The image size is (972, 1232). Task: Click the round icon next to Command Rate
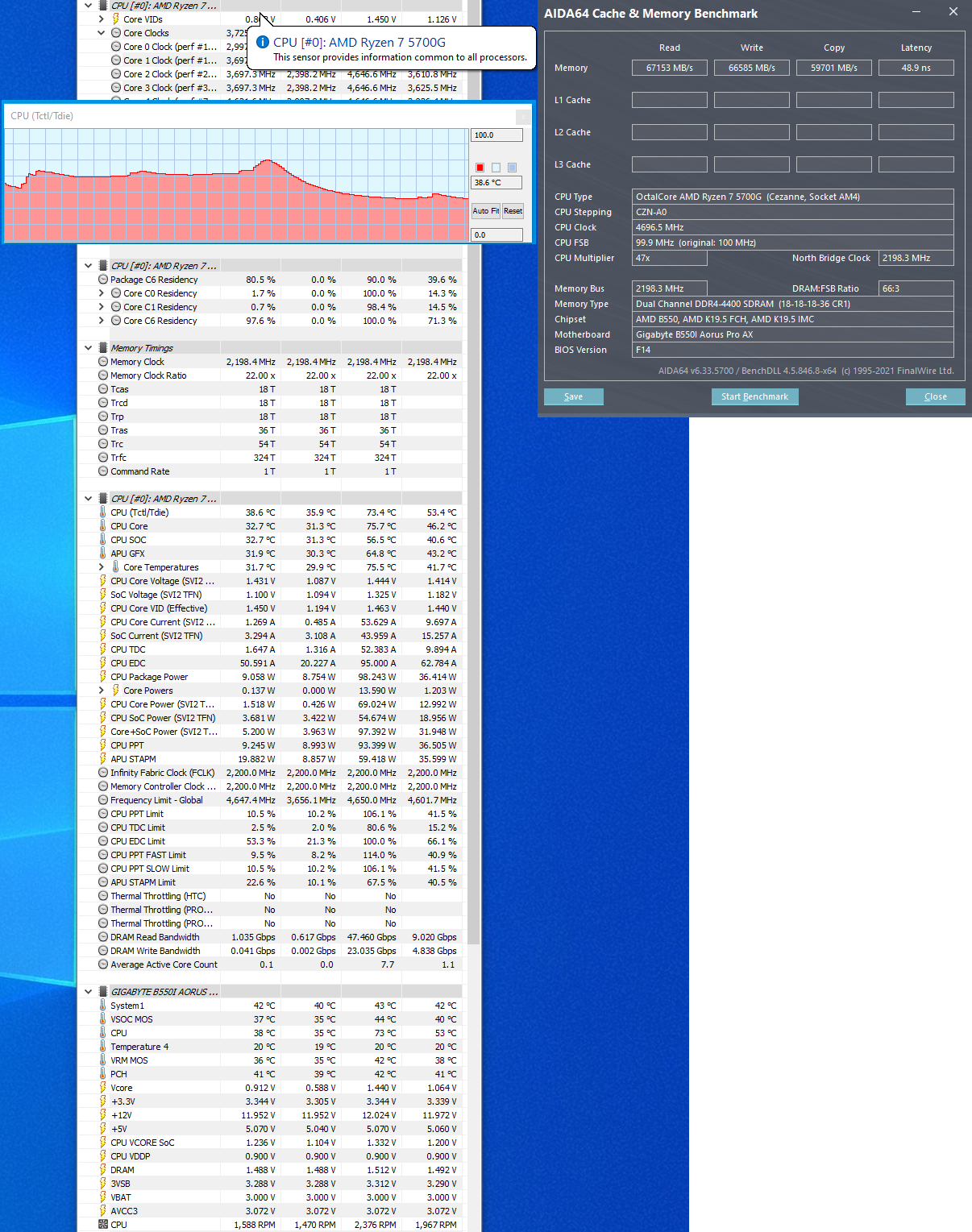103,471
